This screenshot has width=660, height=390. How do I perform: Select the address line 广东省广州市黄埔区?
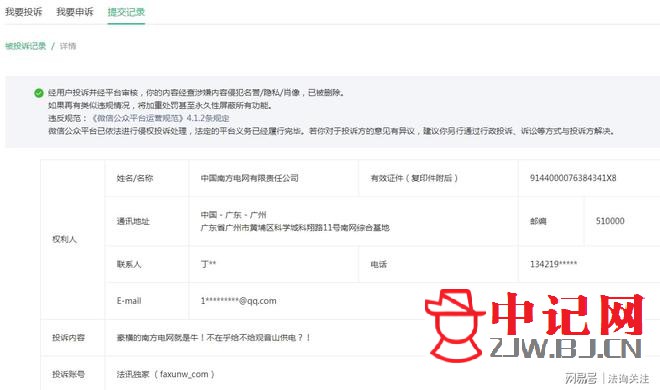pos(295,228)
